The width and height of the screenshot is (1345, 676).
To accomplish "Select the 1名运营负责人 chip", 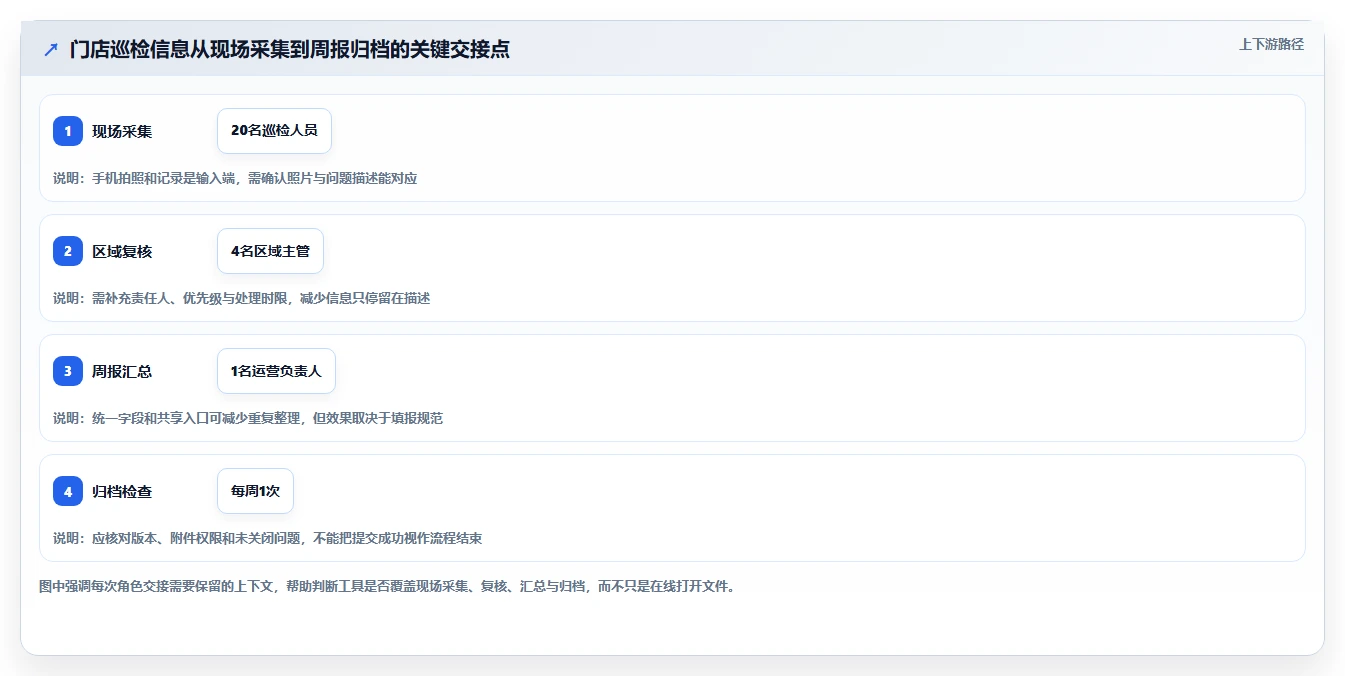I will 276,371.
